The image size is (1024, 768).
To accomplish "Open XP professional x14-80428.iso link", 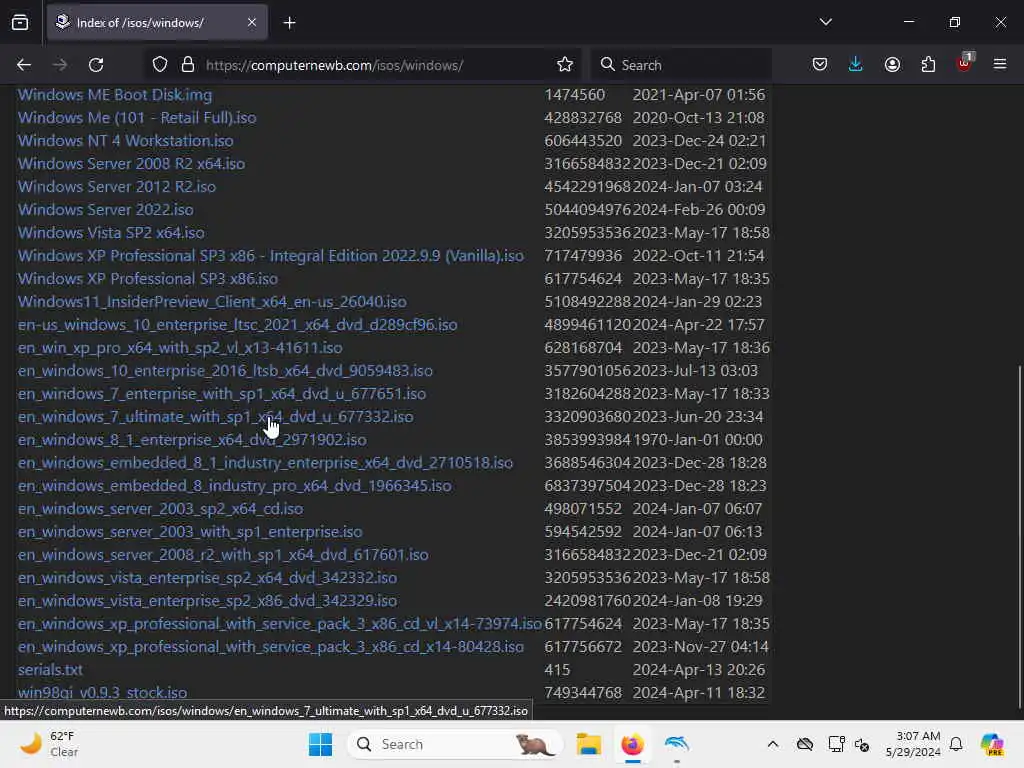I will 270,647.
